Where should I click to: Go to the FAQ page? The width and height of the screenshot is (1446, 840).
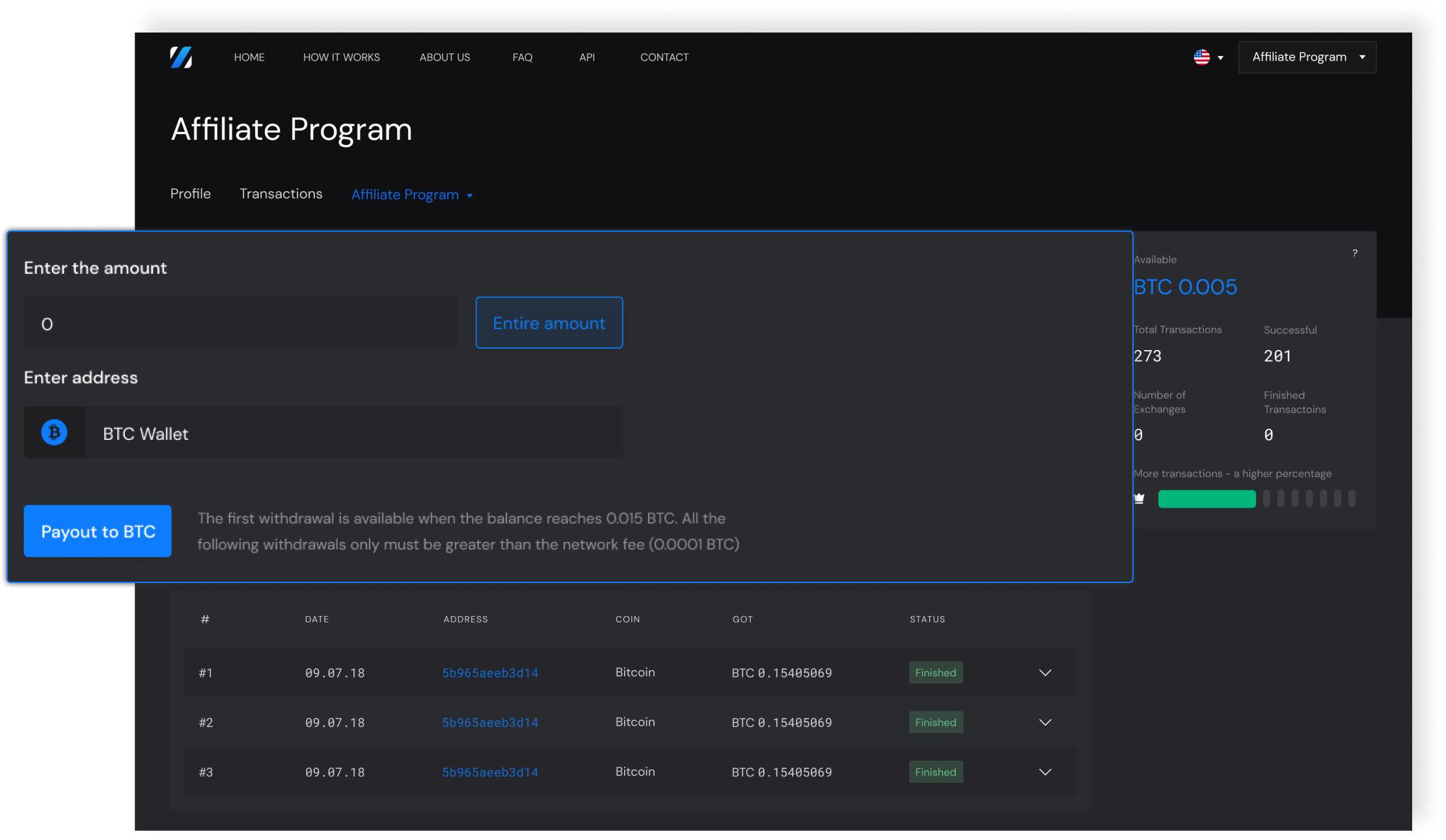(x=523, y=57)
